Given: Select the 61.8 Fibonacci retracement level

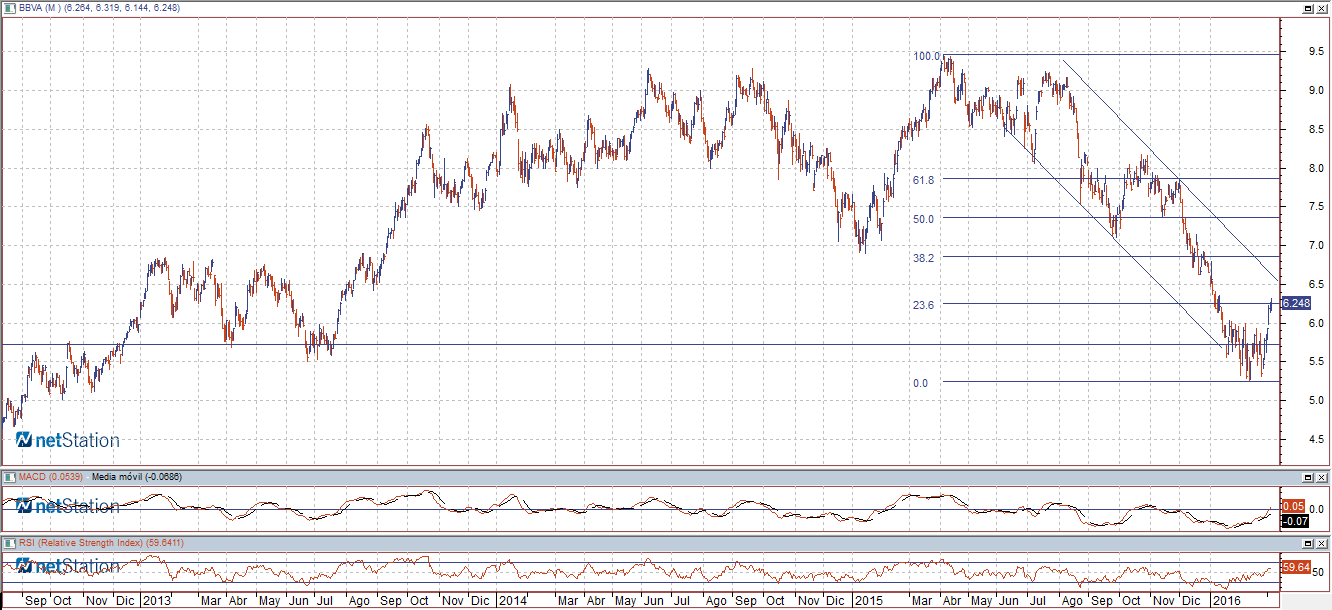Looking at the screenshot, I should pyautogui.click(x=923, y=180).
